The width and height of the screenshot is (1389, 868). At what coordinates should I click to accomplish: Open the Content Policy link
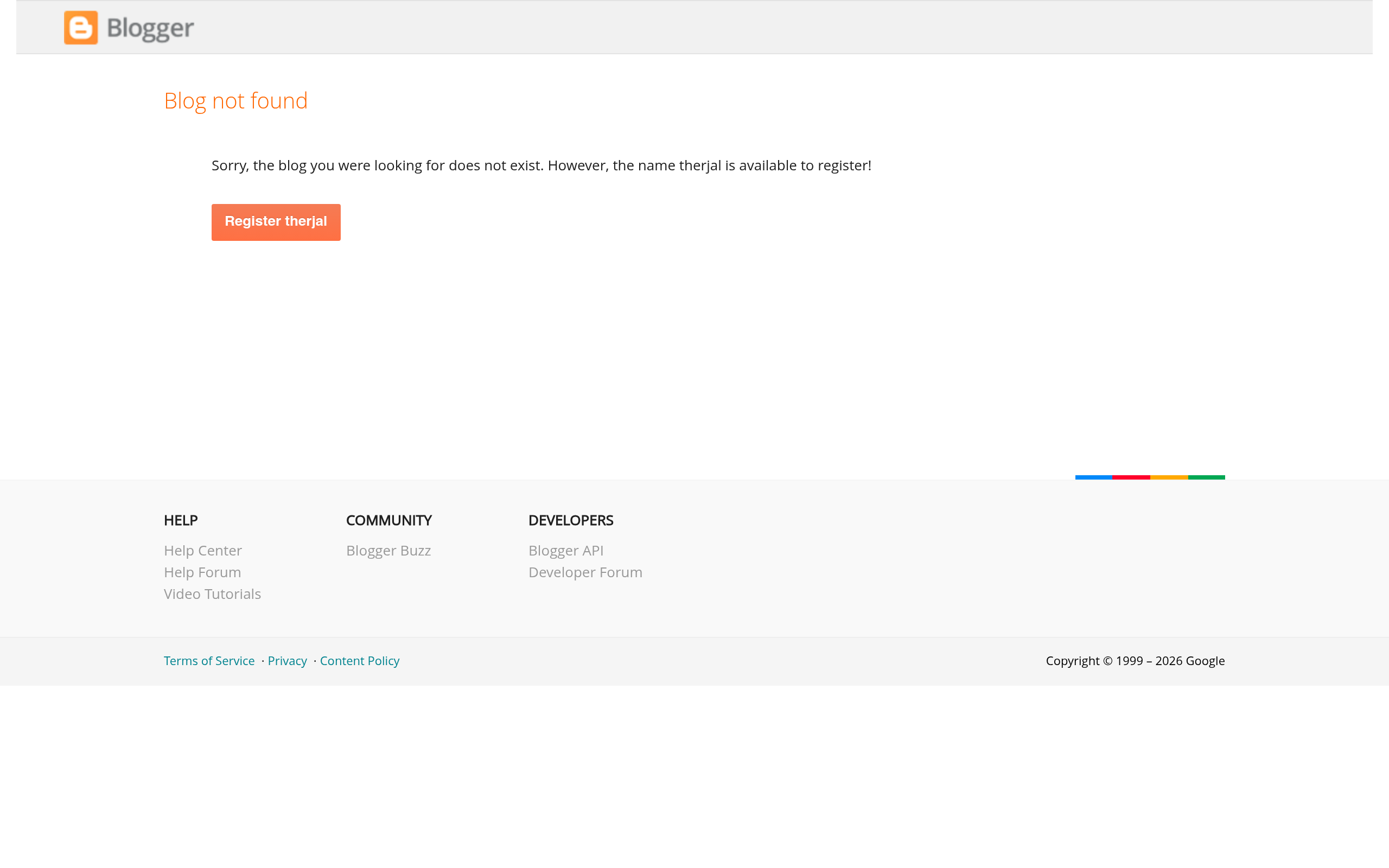click(x=360, y=661)
